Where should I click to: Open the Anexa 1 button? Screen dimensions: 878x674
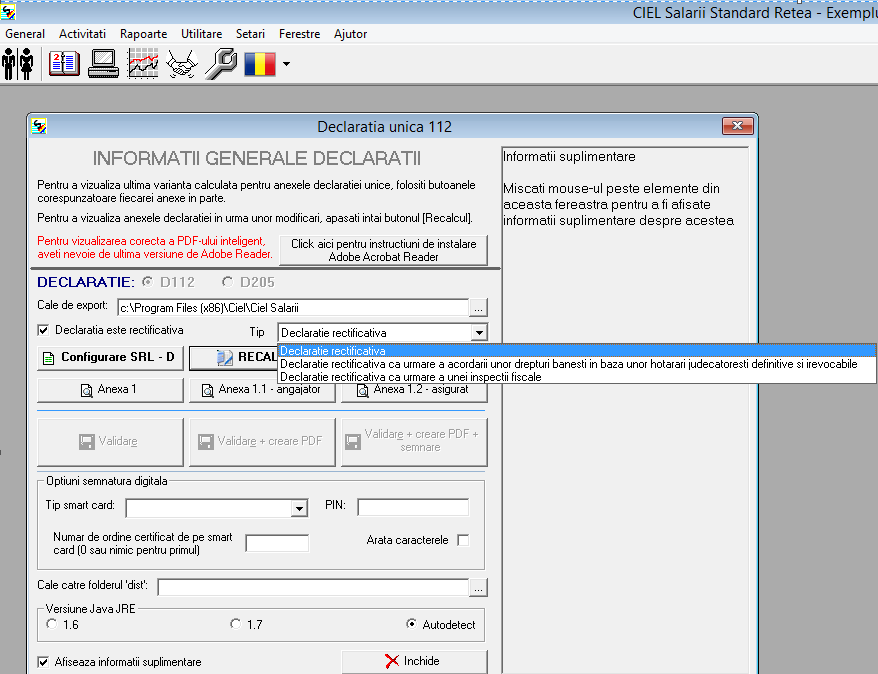110,390
